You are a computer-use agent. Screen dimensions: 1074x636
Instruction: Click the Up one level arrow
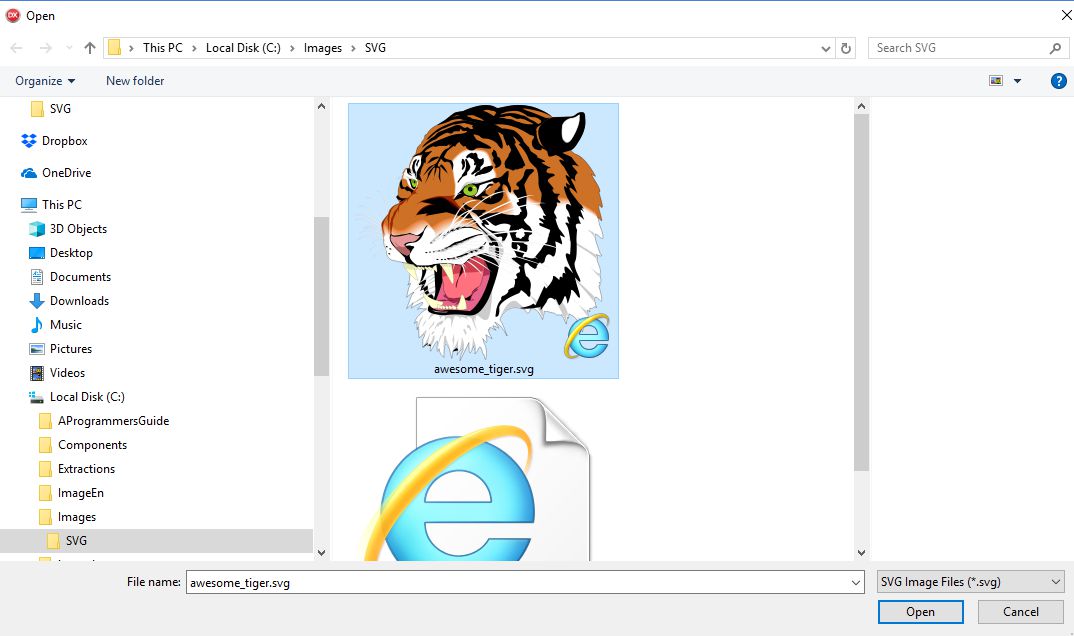[x=90, y=48]
